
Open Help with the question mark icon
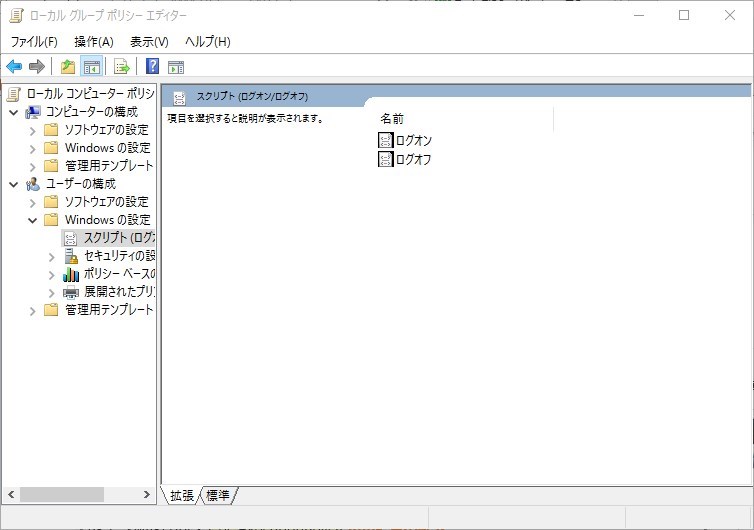152,66
